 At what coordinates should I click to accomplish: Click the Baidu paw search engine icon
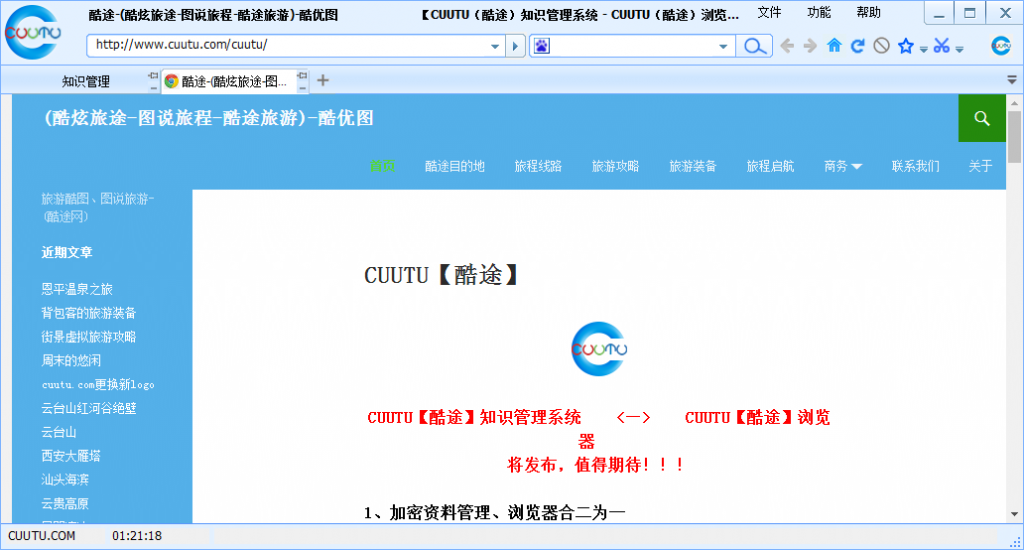tap(542, 46)
